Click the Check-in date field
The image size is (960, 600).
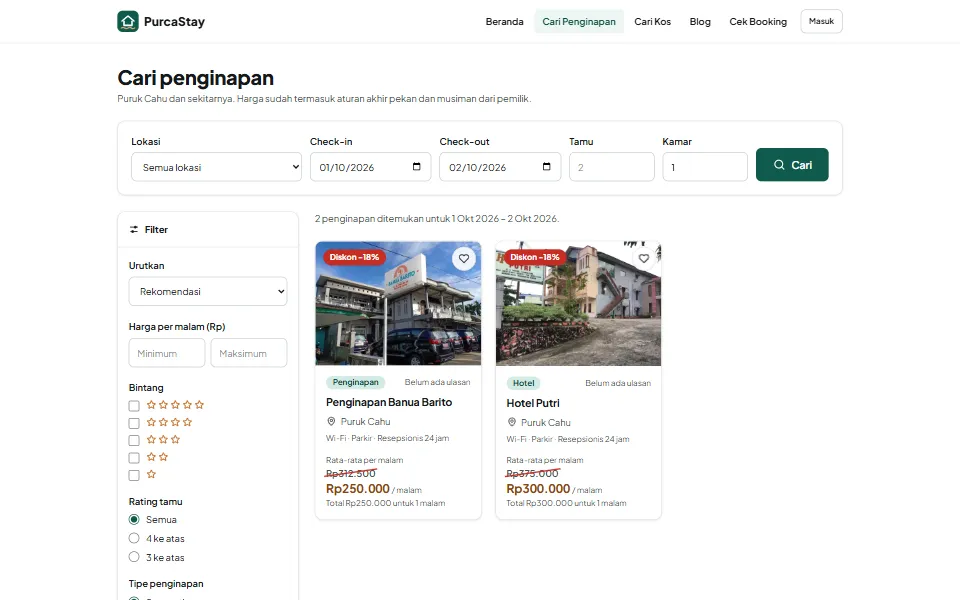coord(370,167)
